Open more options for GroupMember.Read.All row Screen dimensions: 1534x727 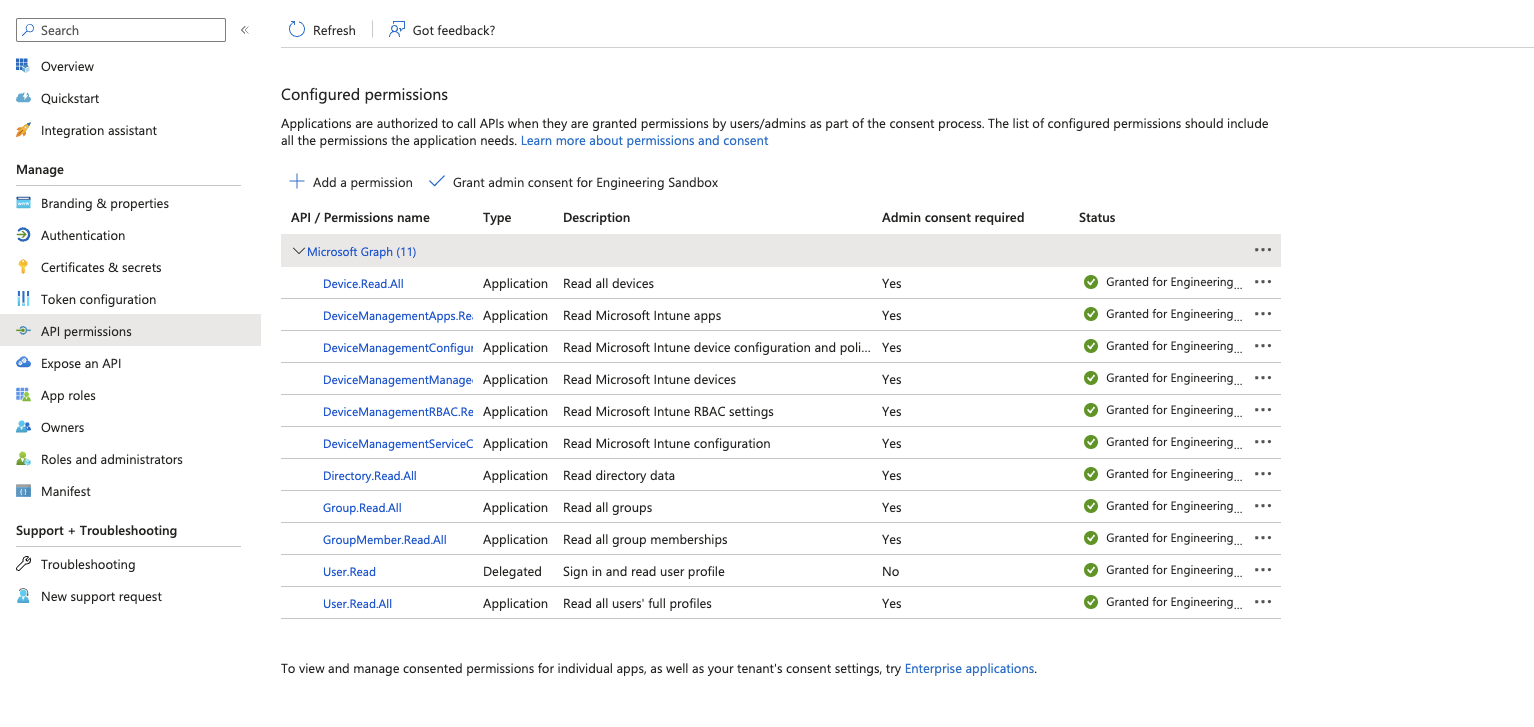click(1263, 538)
